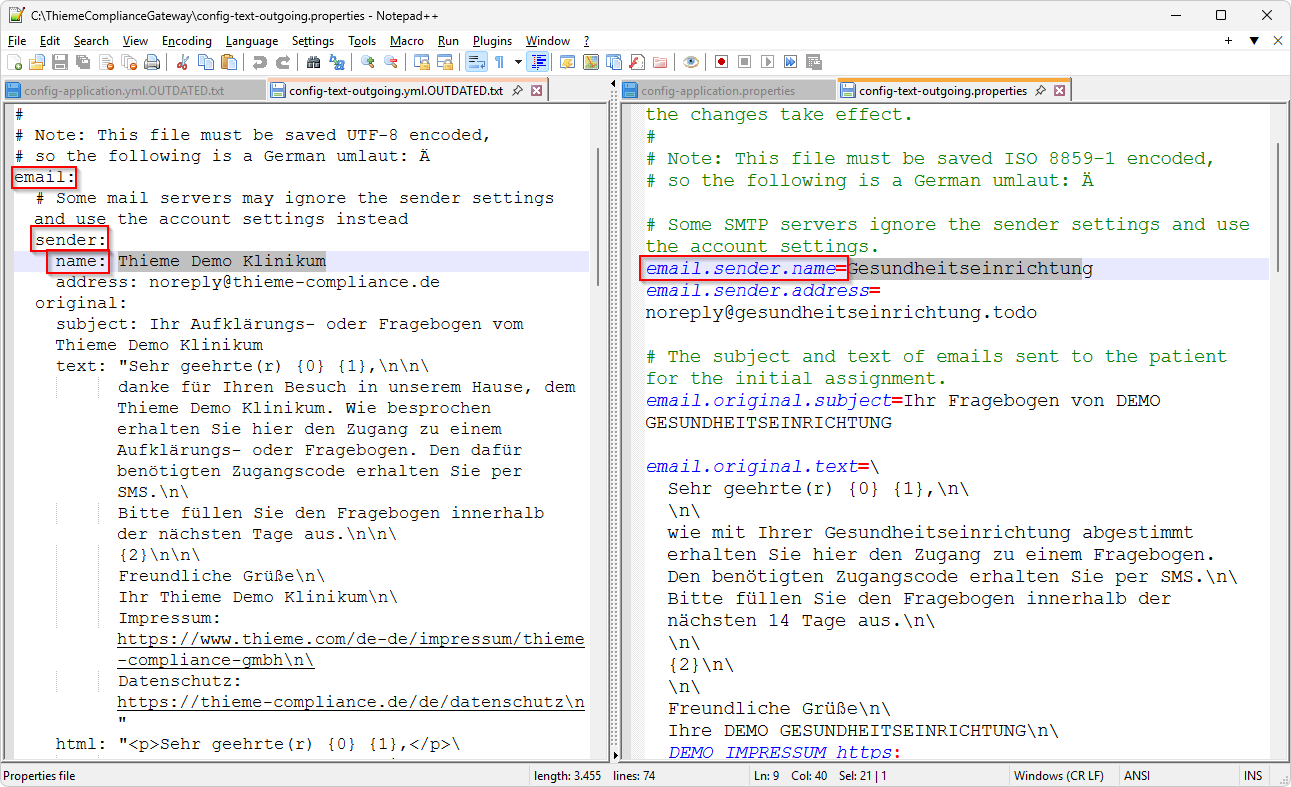Image resolution: width=1291 pixels, height=787 pixels.
Task: Click the Zoom In magnifier icon
Action: pyautogui.click(x=368, y=62)
